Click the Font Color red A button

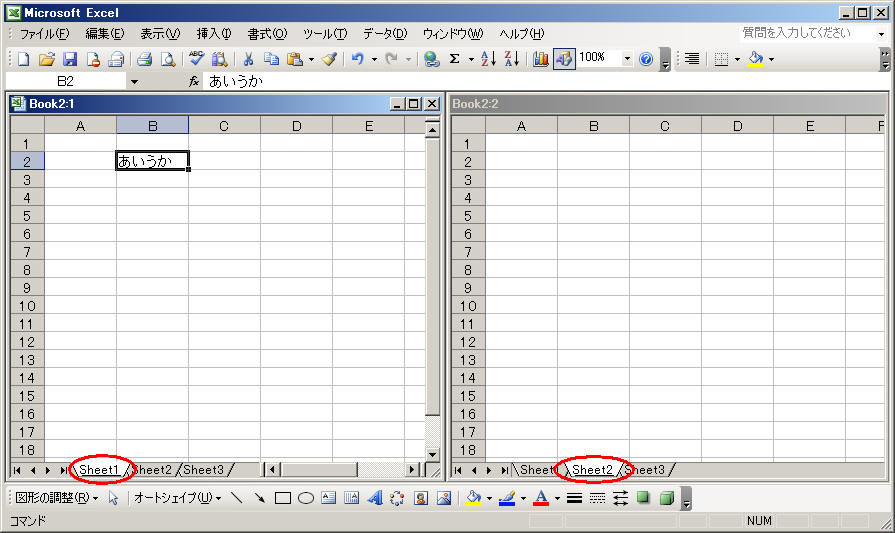541,498
